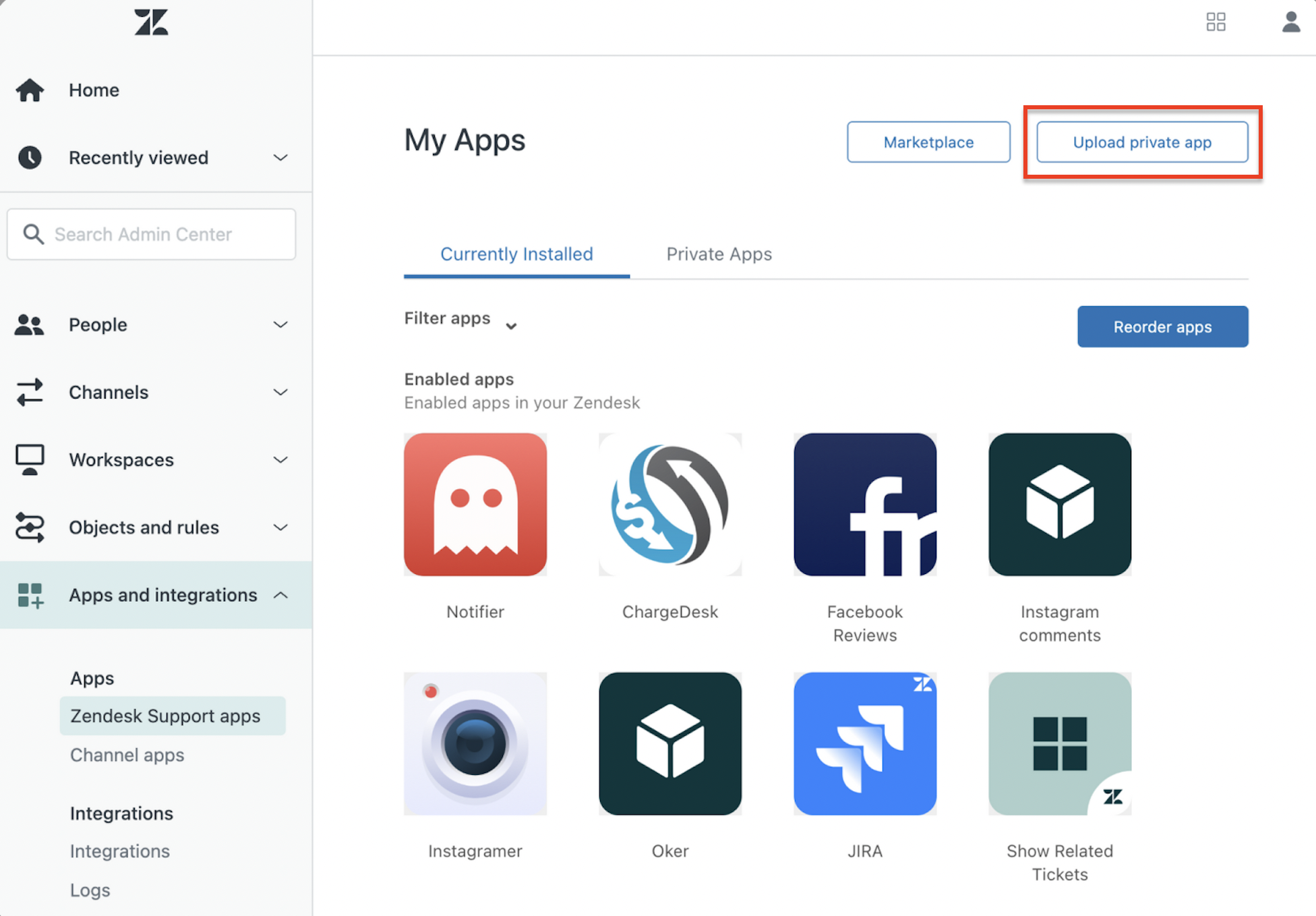Click the Home house icon
This screenshot has width=1316, height=916.
30,90
